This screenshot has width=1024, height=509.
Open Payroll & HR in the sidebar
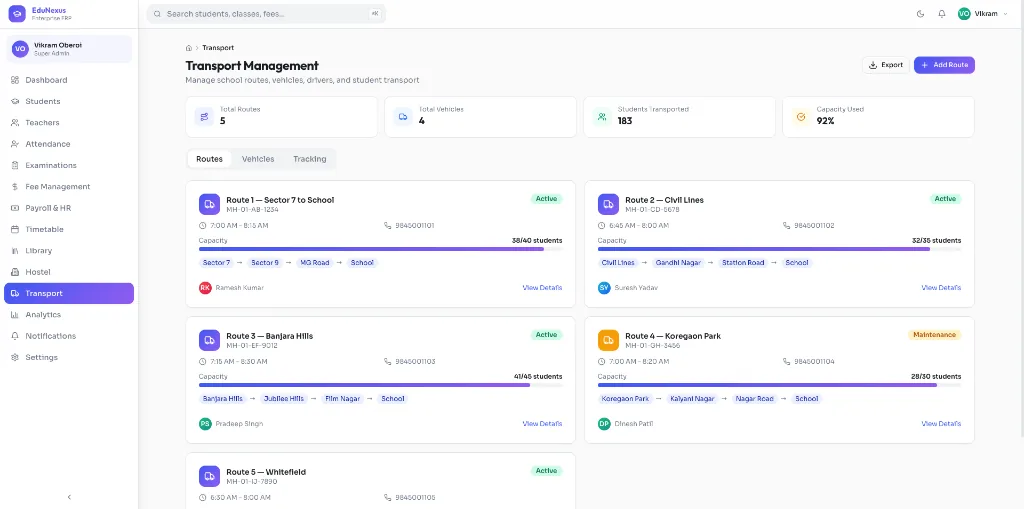pyautogui.click(x=69, y=208)
